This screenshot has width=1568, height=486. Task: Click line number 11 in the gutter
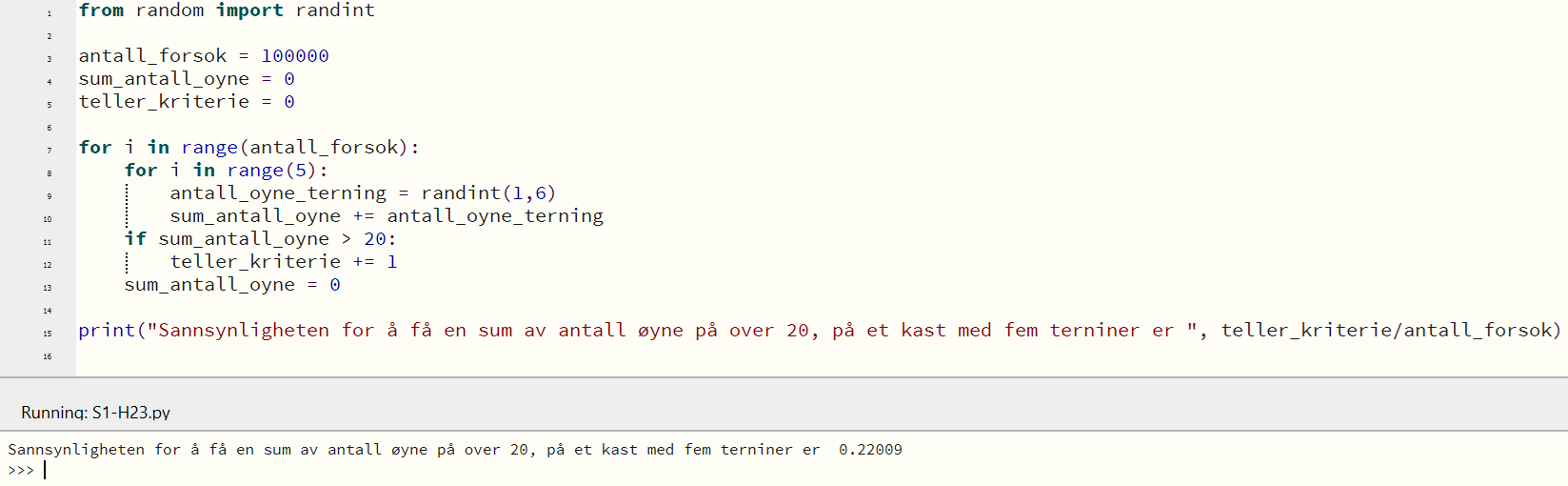click(x=48, y=242)
